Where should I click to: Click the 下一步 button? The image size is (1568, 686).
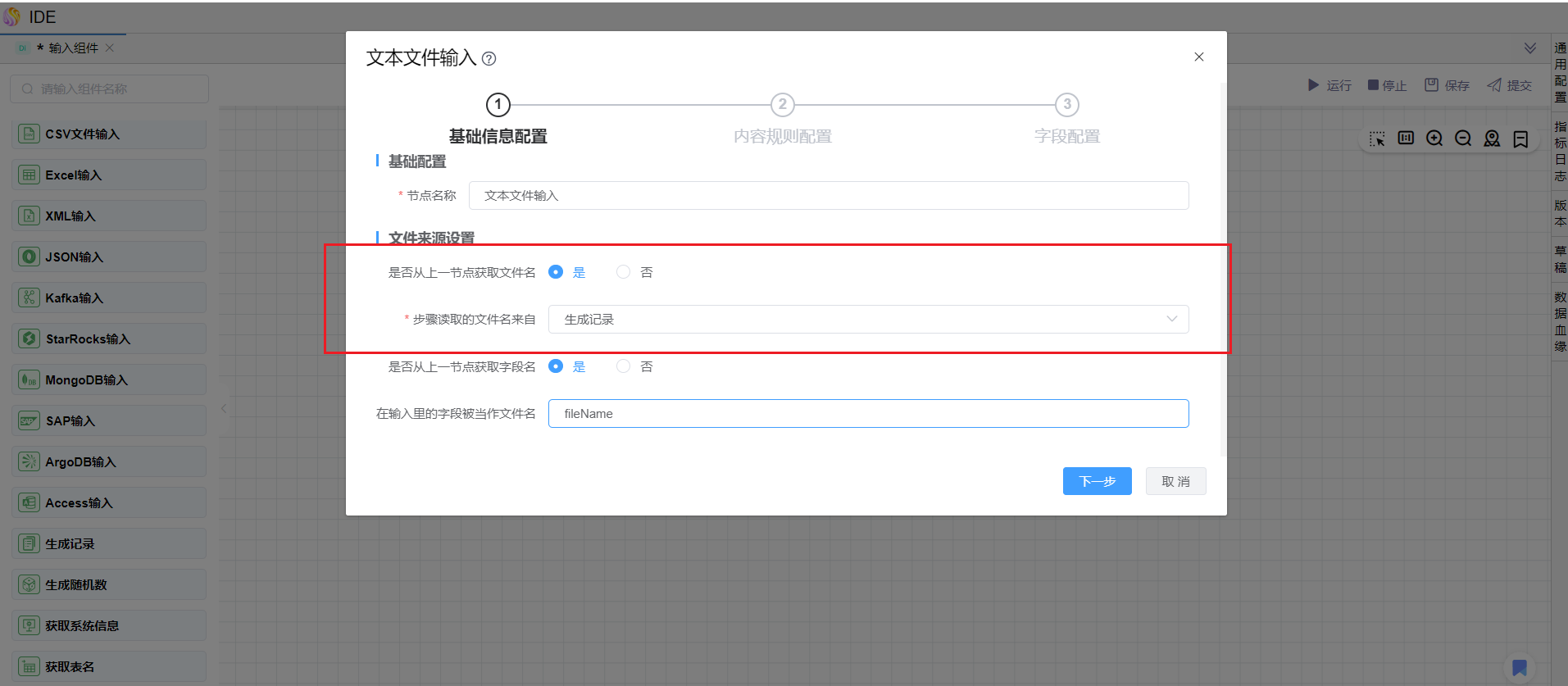click(x=1097, y=481)
